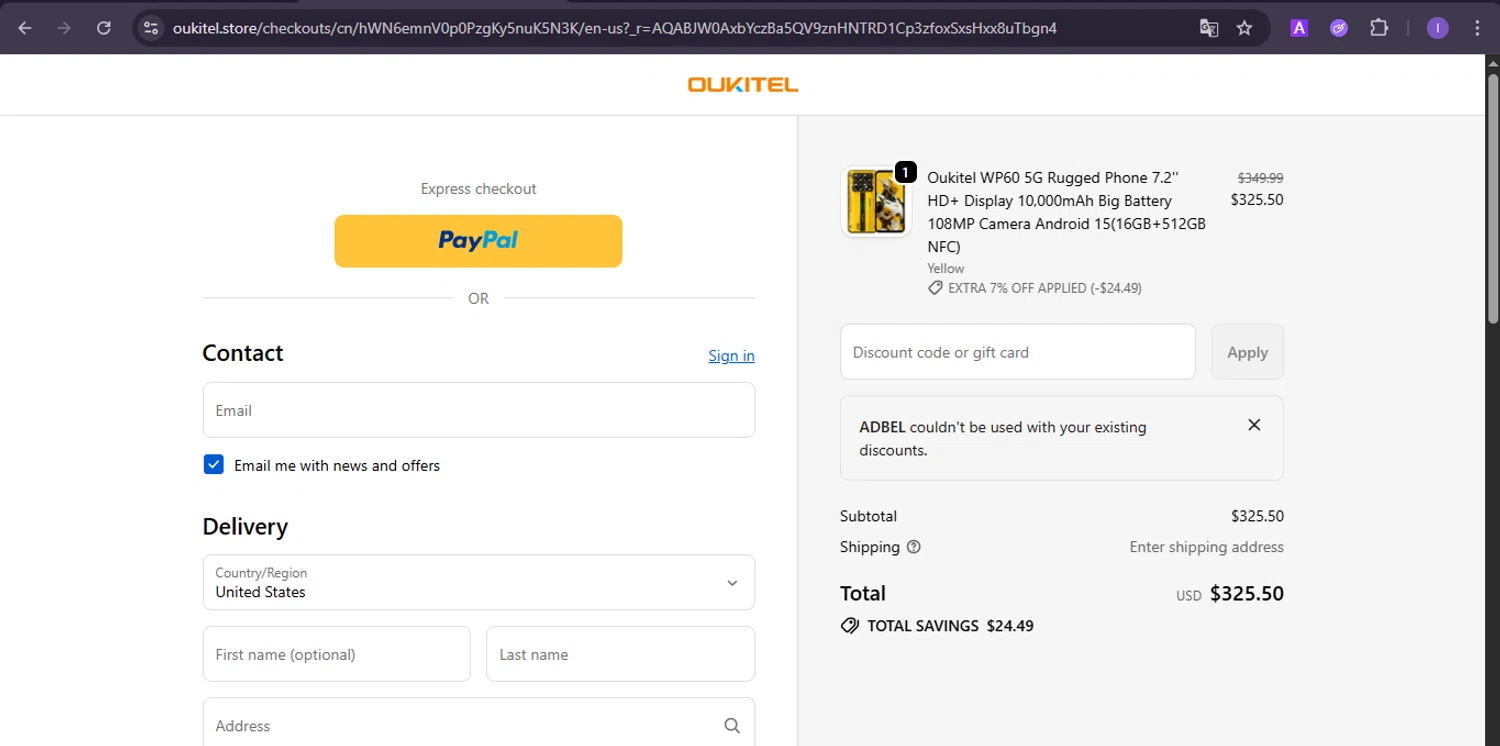Dismiss the ADBEL discount error message
Viewport: 1500px width, 746px height.
1254,425
